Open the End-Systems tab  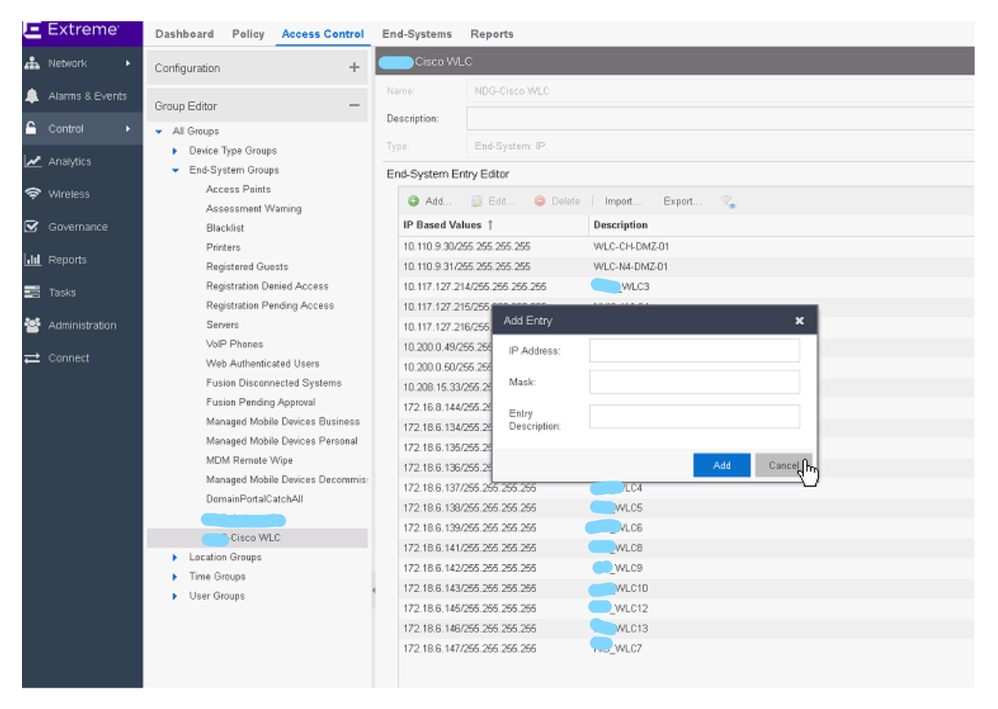coord(417,34)
